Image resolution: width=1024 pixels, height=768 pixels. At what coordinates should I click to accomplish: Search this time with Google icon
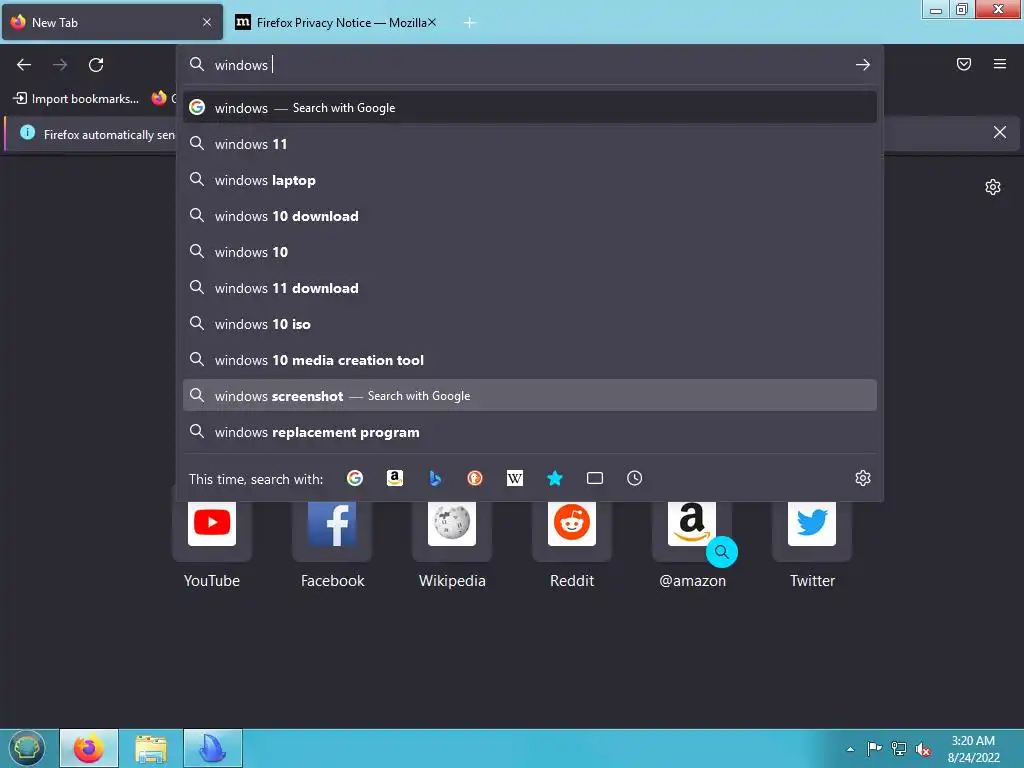click(x=355, y=478)
